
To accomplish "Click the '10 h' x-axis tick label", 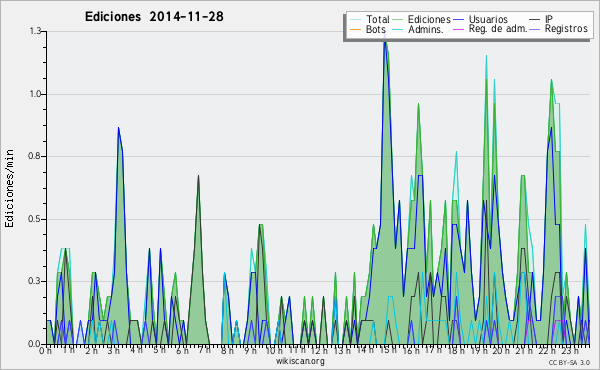I will click(274, 351).
